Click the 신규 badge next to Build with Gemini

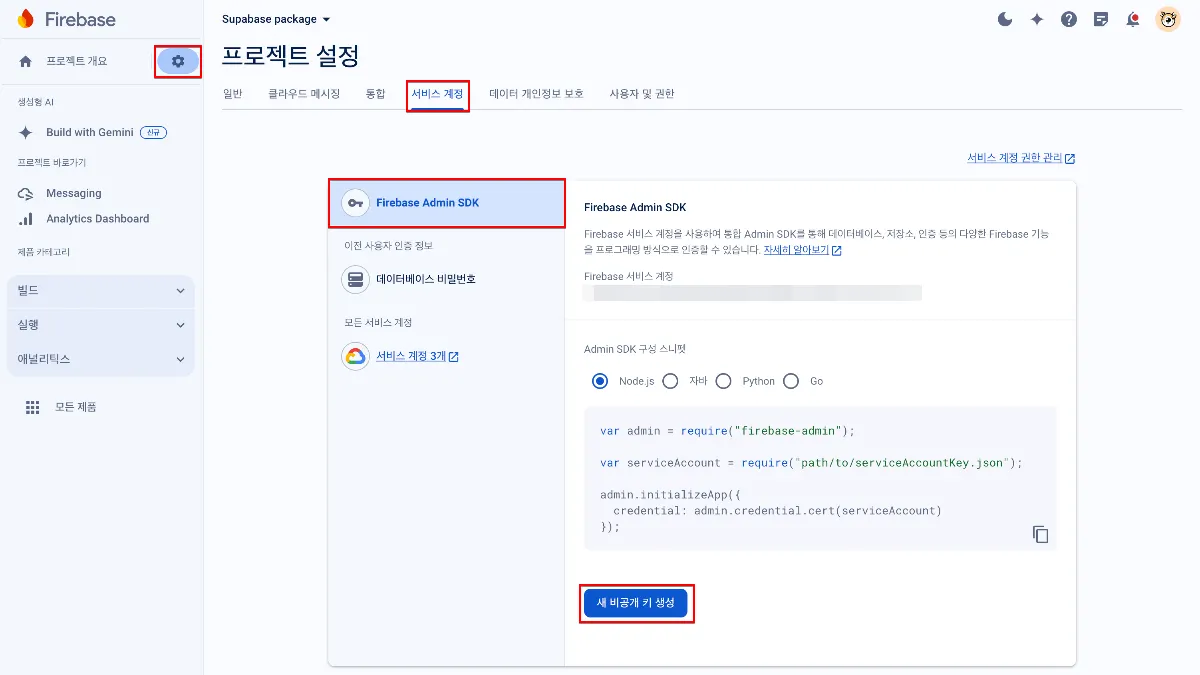pyautogui.click(x=153, y=132)
